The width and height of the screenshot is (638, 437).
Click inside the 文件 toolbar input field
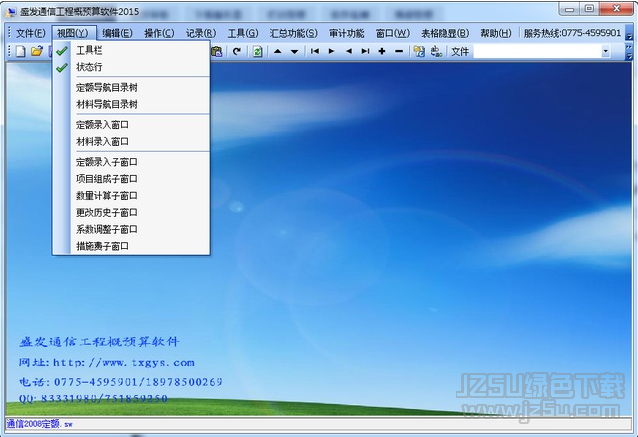[537, 52]
